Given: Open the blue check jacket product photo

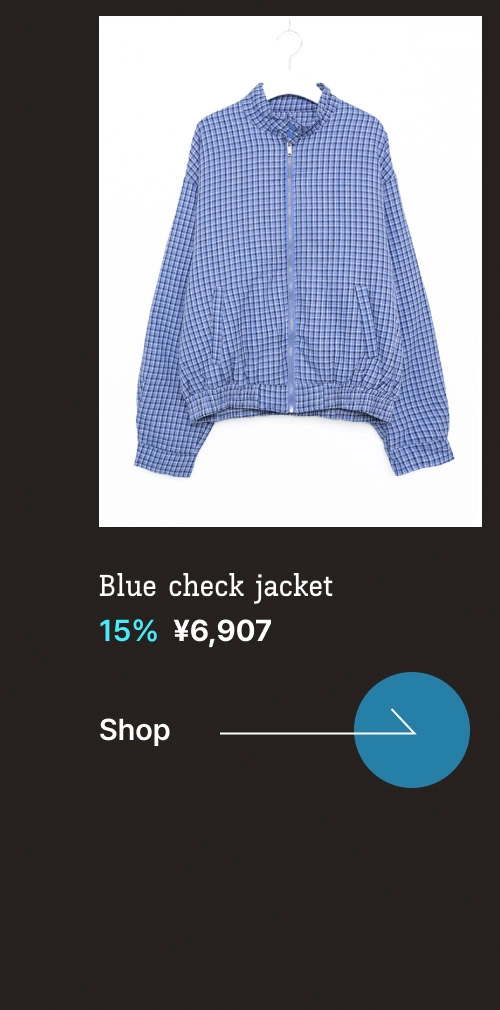Looking at the screenshot, I should click(x=290, y=271).
